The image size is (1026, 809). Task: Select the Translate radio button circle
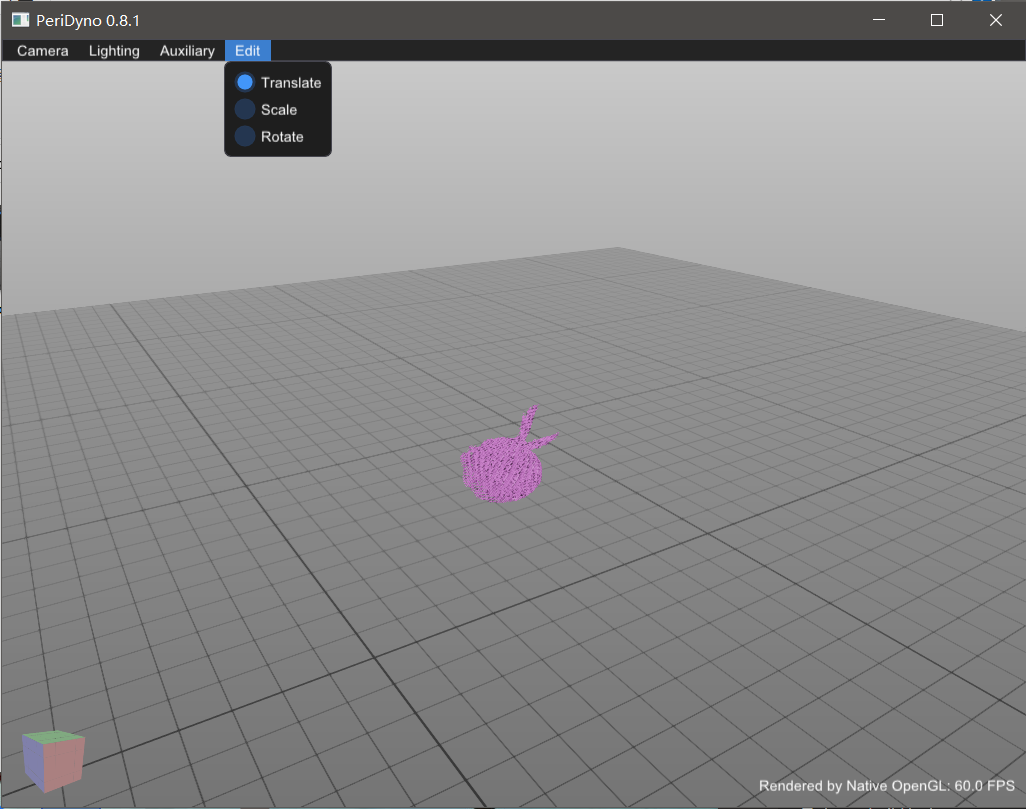coord(244,83)
